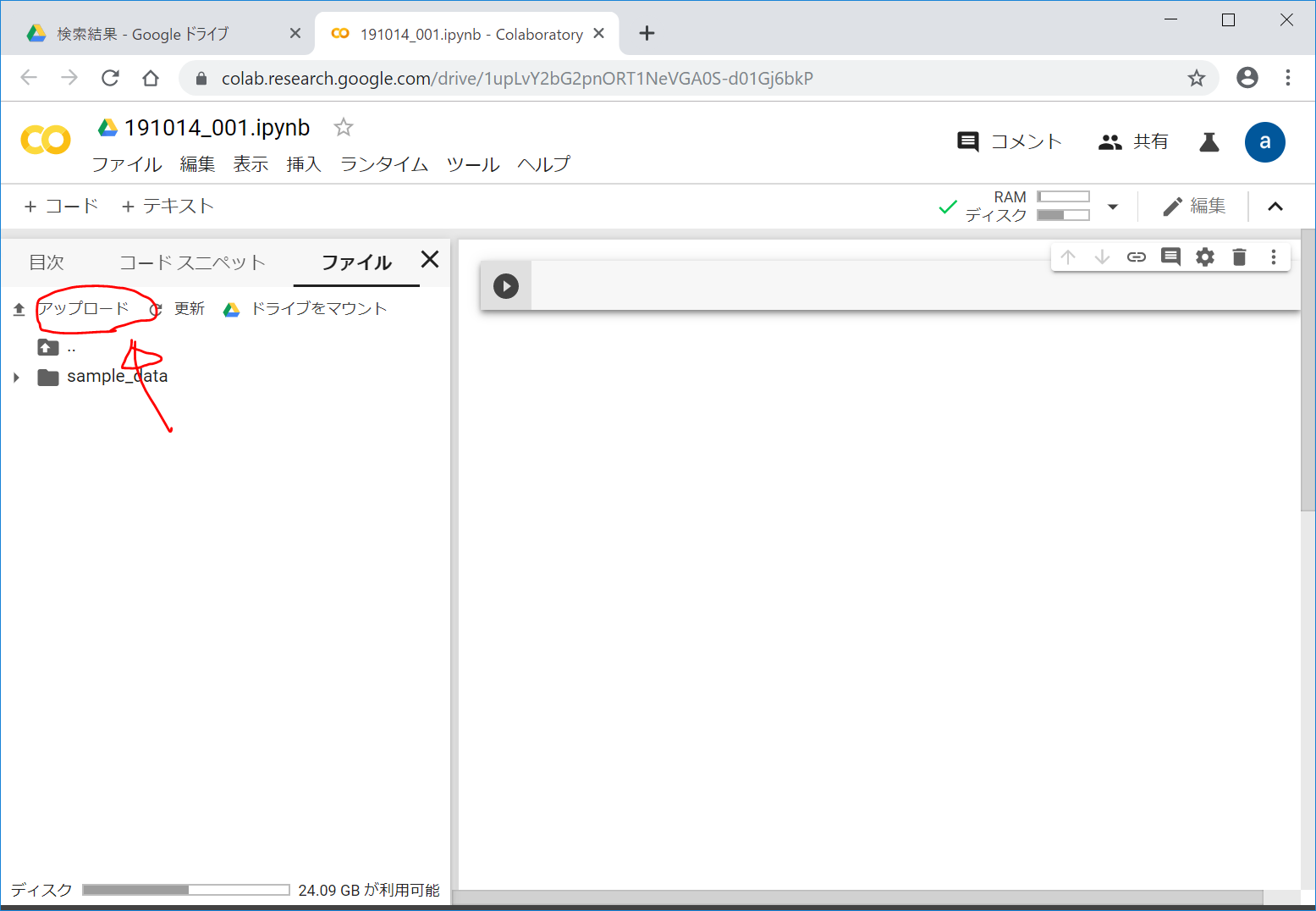Switch to the コード スニペット tab
This screenshot has width=1316, height=911.
(x=192, y=262)
